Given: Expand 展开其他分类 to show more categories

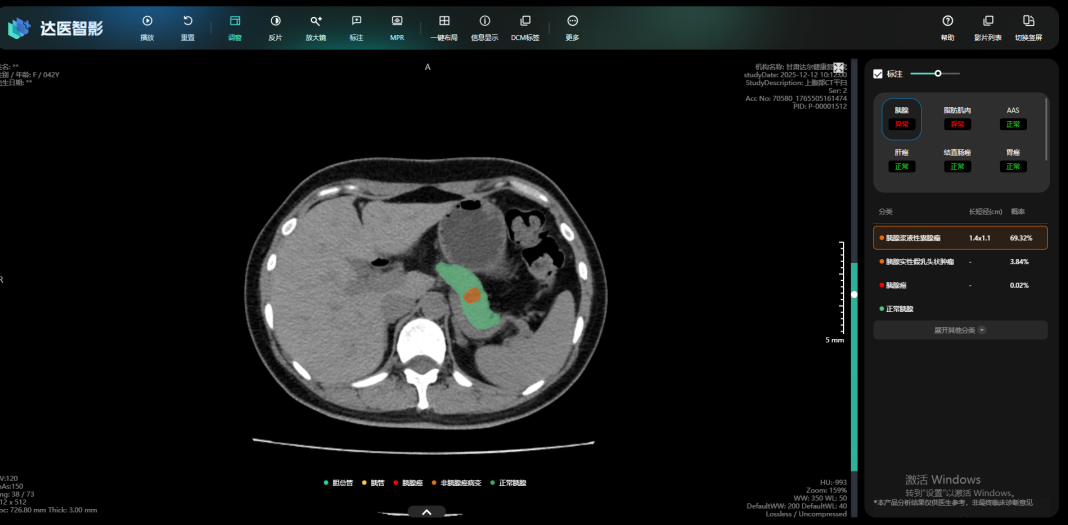Looking at the screenshot, I should click(x=960, y=329).
